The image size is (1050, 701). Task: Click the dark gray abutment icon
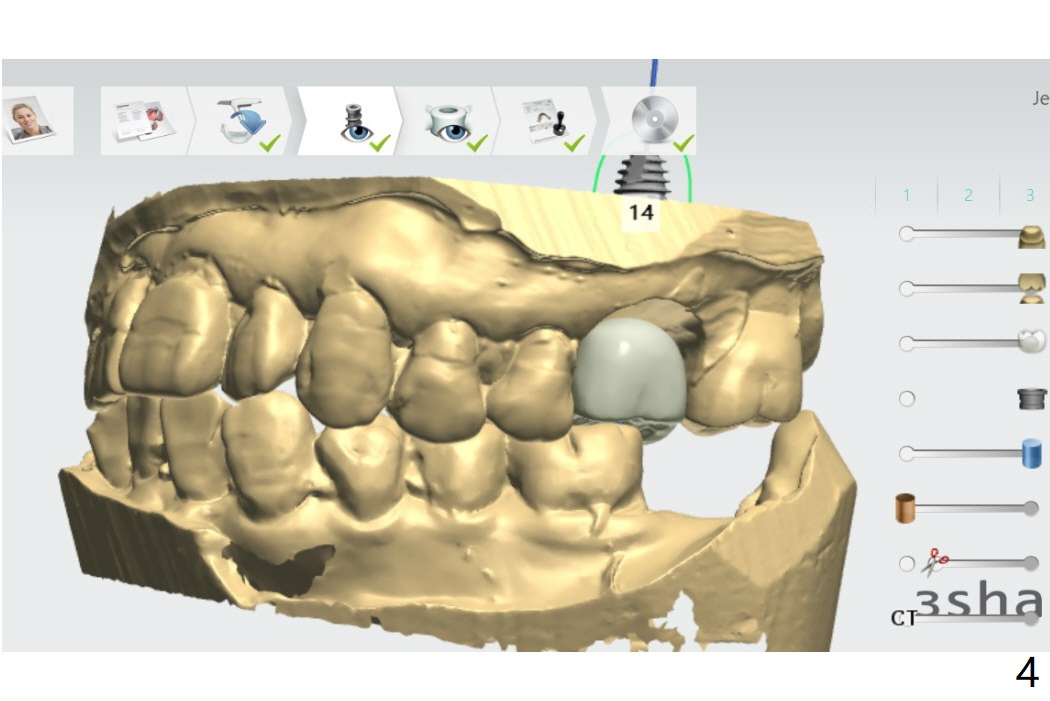(1031, 399)
